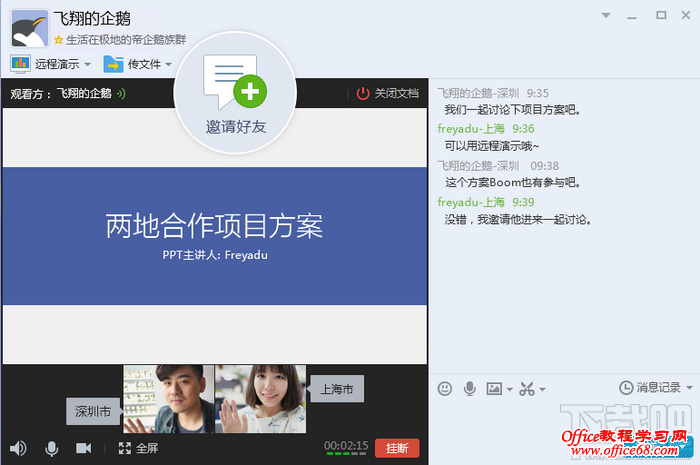Open the window menu triangle in title bar
This screenshot has width=700, height=465.
coord(606,16)
